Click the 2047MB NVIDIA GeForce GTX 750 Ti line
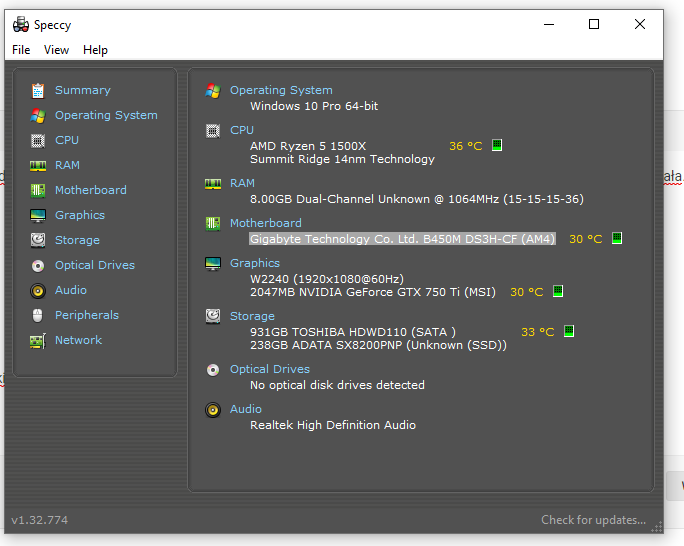 pos(373,292)
